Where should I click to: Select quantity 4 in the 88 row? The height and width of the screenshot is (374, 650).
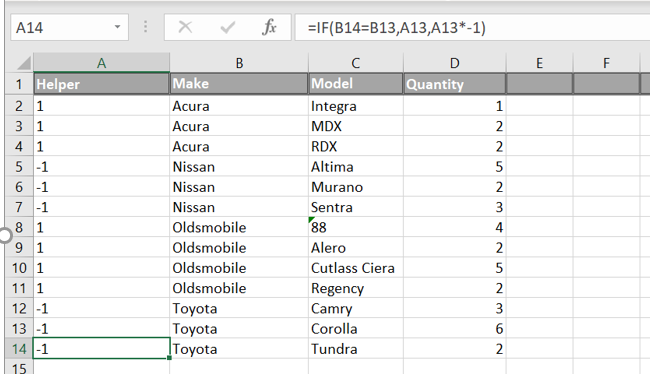pyautogui.click(x=455, y=227)
